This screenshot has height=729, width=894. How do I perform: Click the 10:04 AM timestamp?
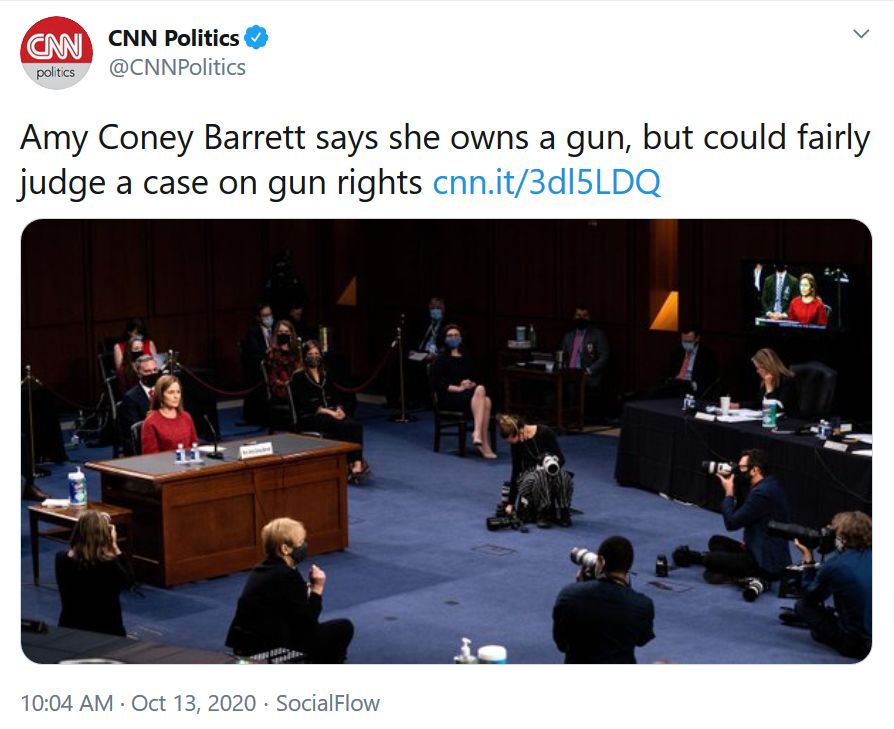pyautogui.click(x=66, y=703)
